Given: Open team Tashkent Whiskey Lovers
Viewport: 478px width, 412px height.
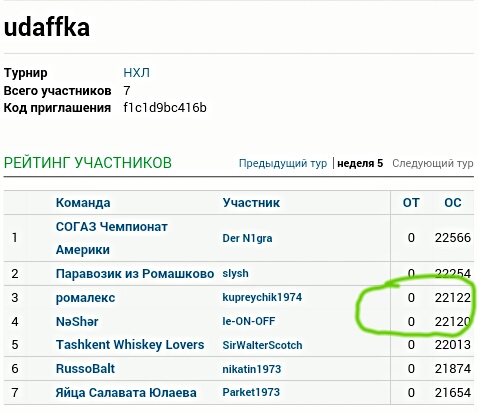Looking at the screenshot, I should 130,345.
